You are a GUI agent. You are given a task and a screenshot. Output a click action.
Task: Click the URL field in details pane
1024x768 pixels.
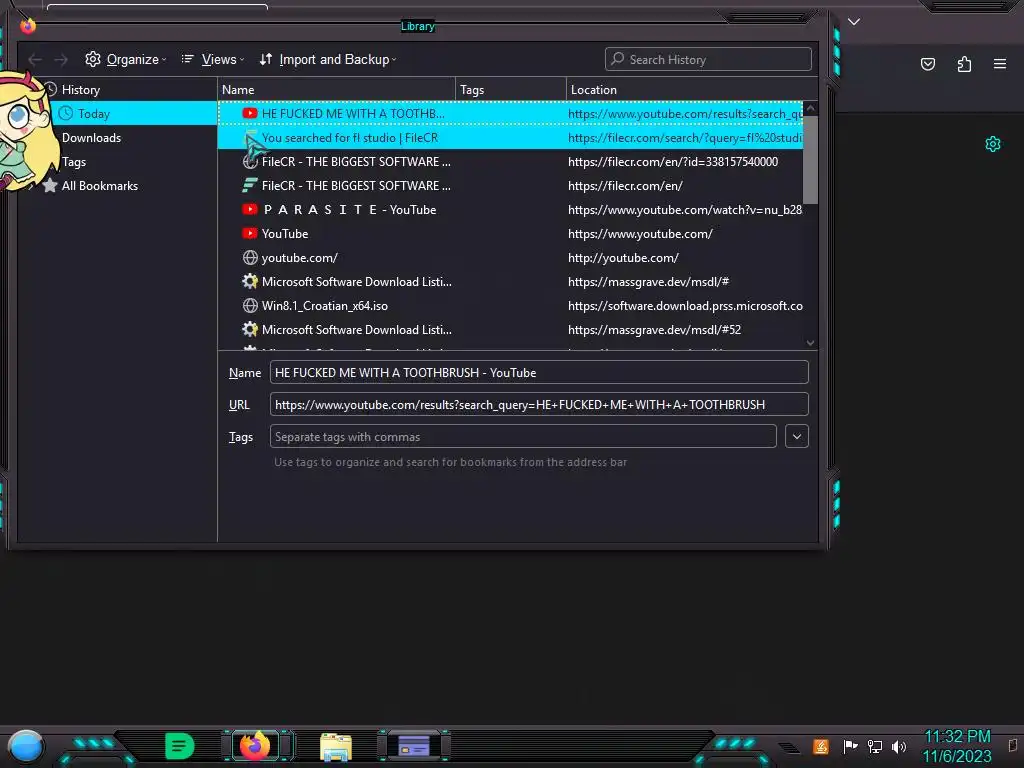539,405
